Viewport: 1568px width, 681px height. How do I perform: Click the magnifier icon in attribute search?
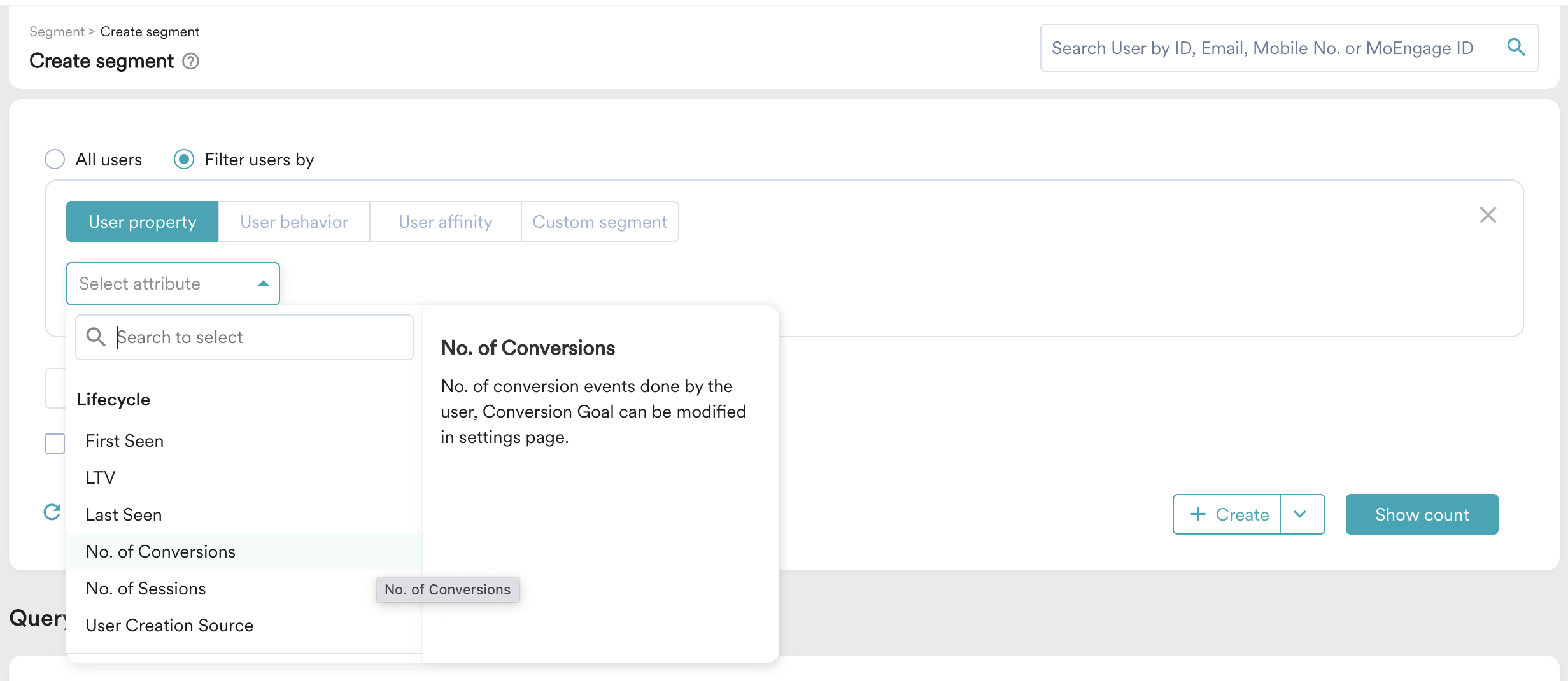[96, 337]
